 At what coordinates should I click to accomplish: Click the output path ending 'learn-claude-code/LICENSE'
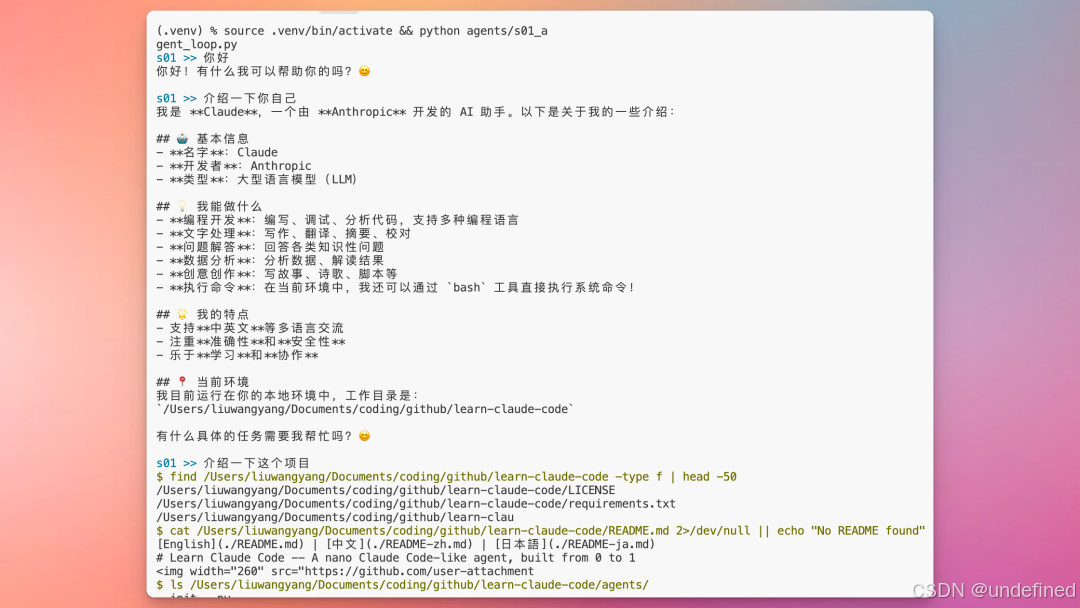386,490
